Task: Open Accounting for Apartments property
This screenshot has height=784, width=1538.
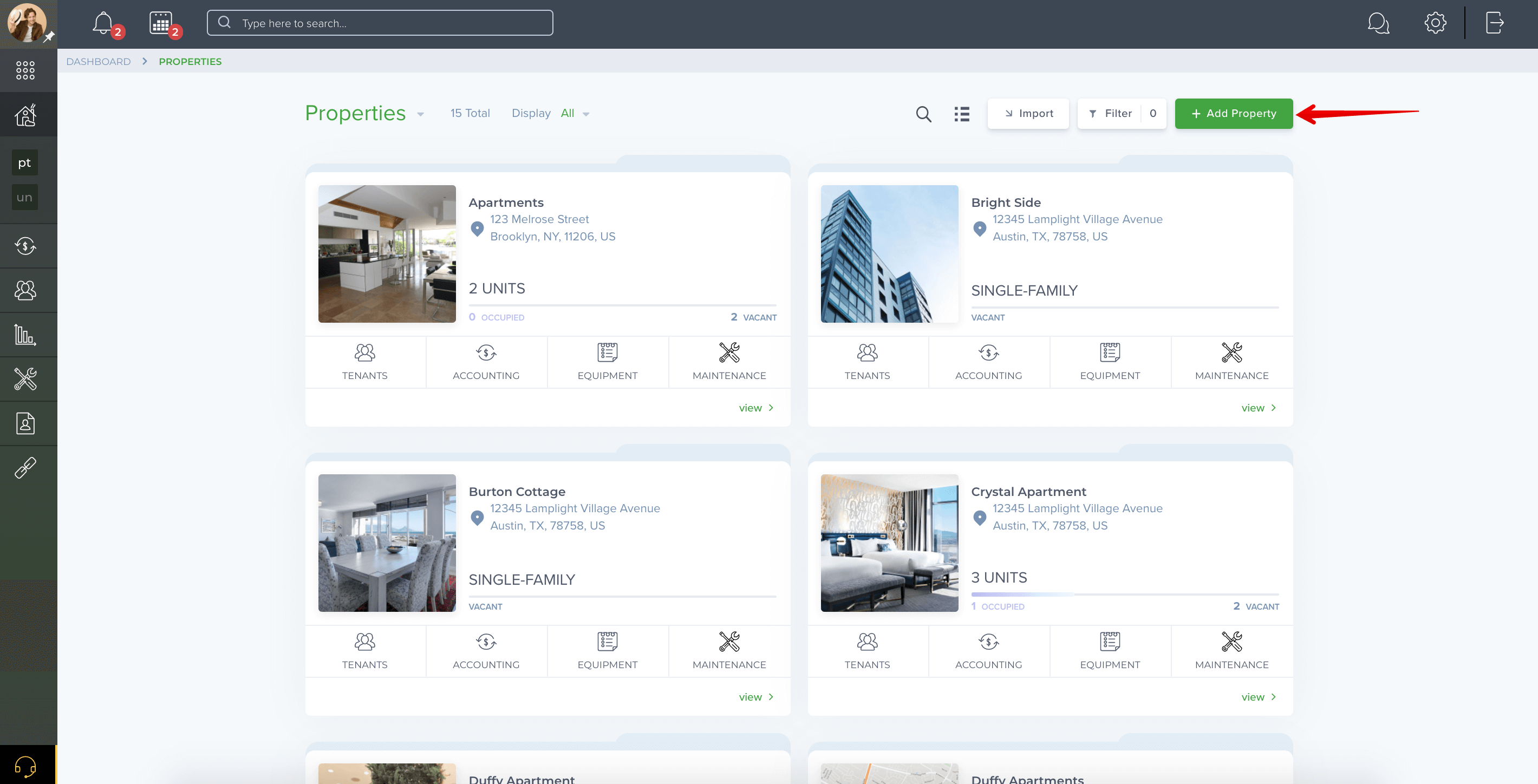Action: pyautogui.click(x=486, y=362)
